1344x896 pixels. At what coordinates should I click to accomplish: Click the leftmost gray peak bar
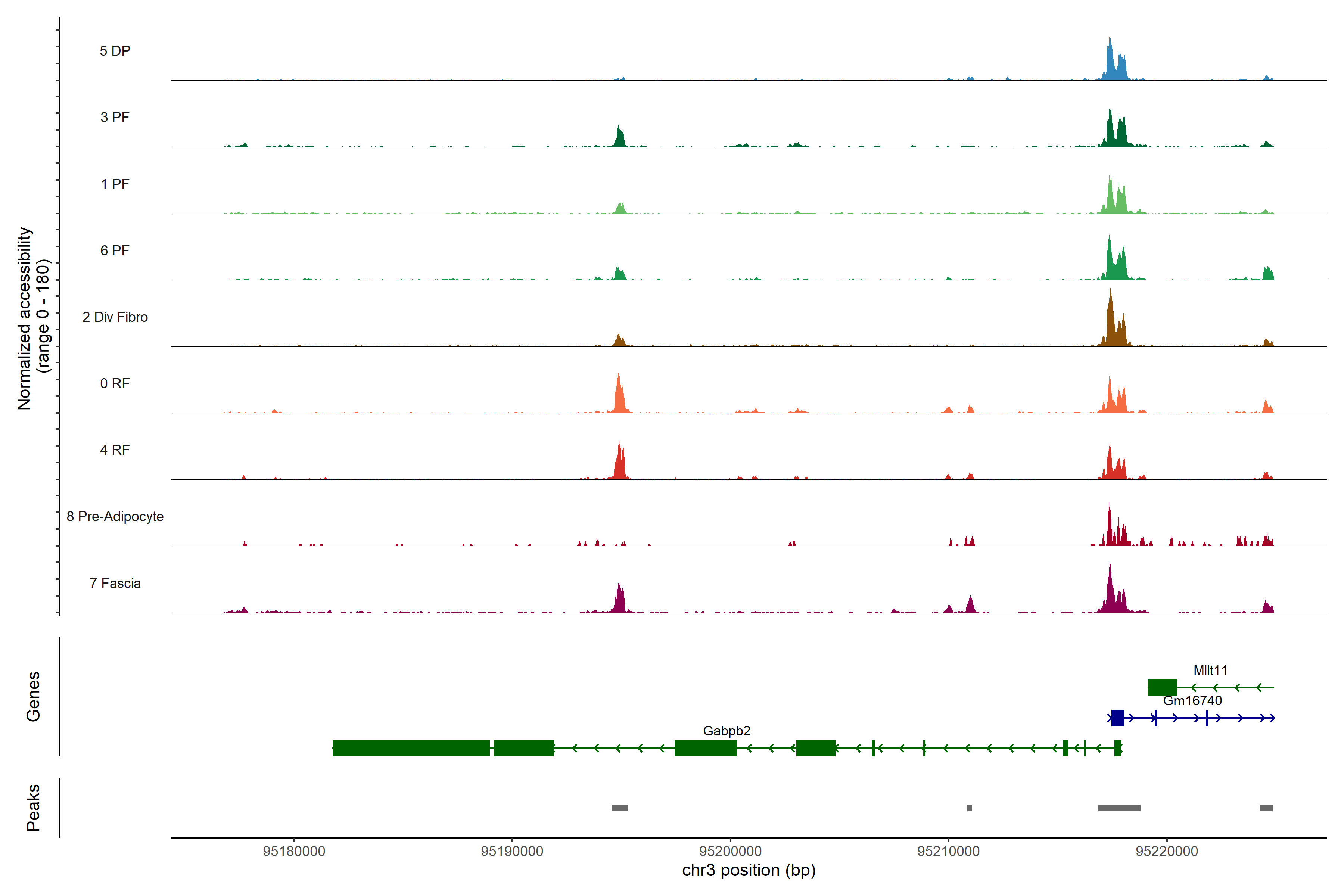pos(619,808)
